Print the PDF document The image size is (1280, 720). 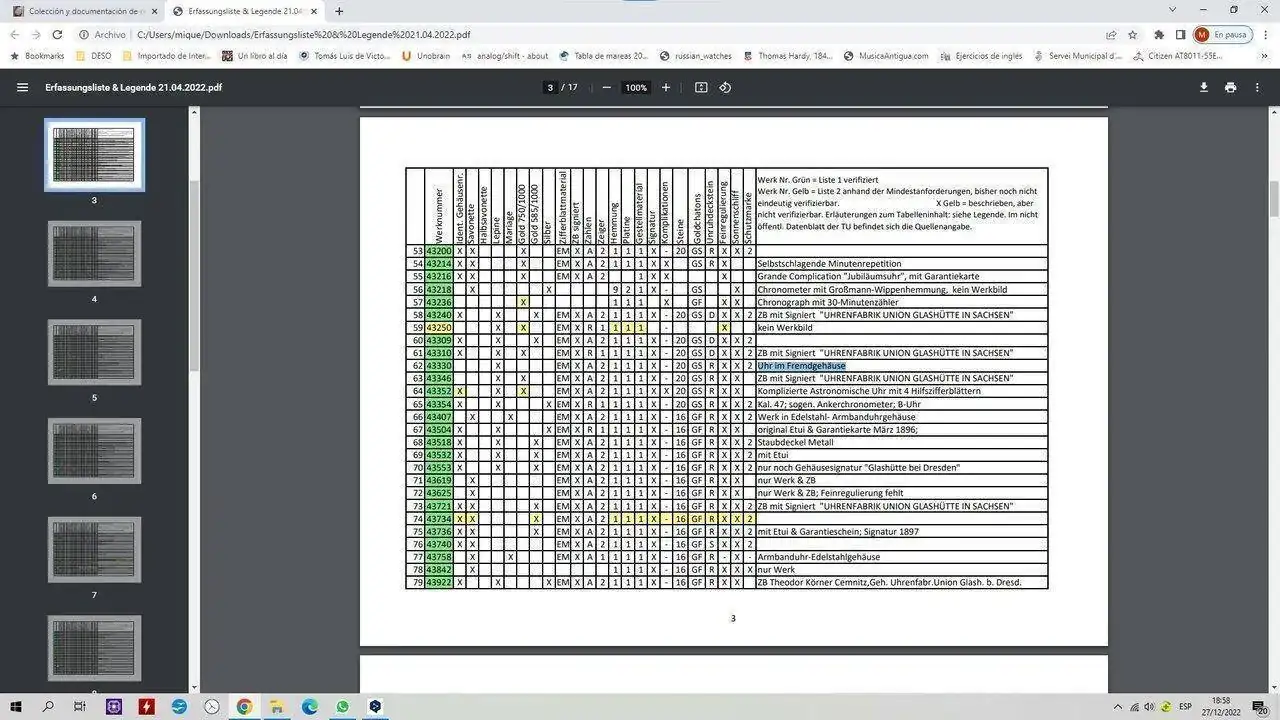click(x=1229, y=87)
